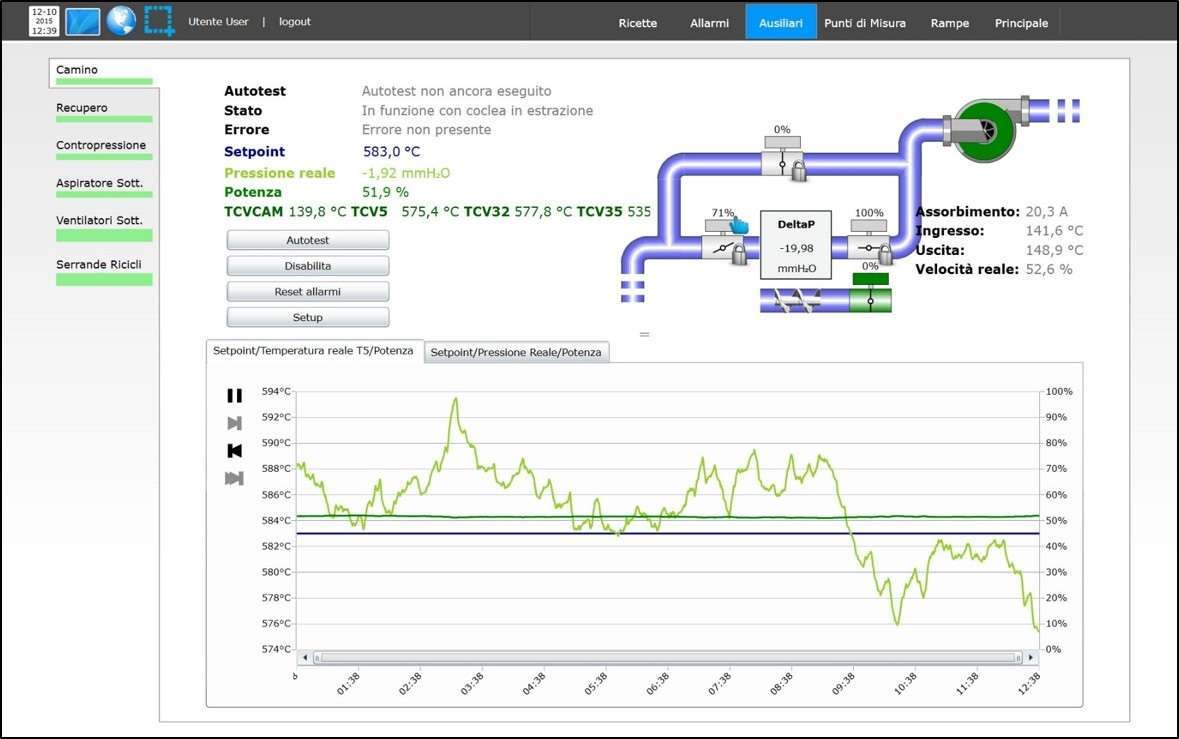Click the blue desktop screen icon

coord(83,21)
